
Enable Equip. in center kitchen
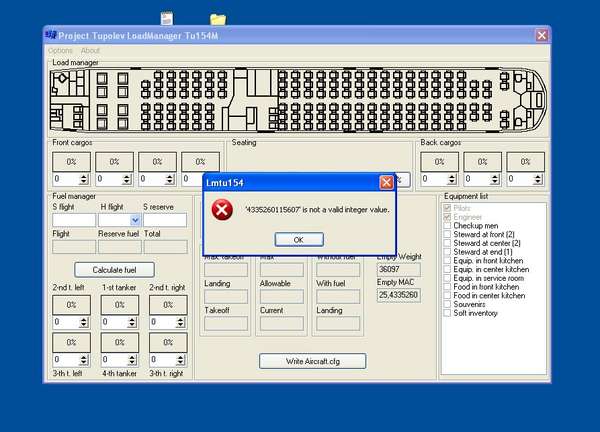[447, 269]
